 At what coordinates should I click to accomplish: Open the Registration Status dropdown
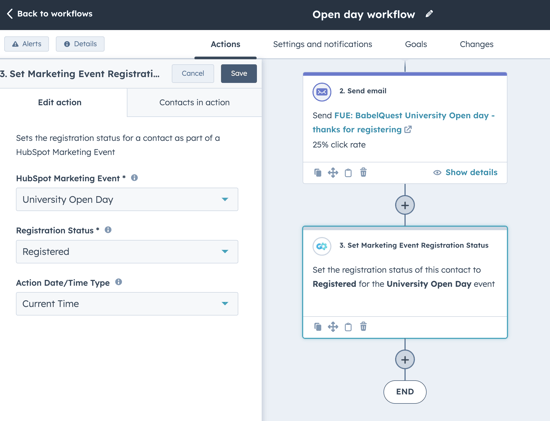(127, 252)
